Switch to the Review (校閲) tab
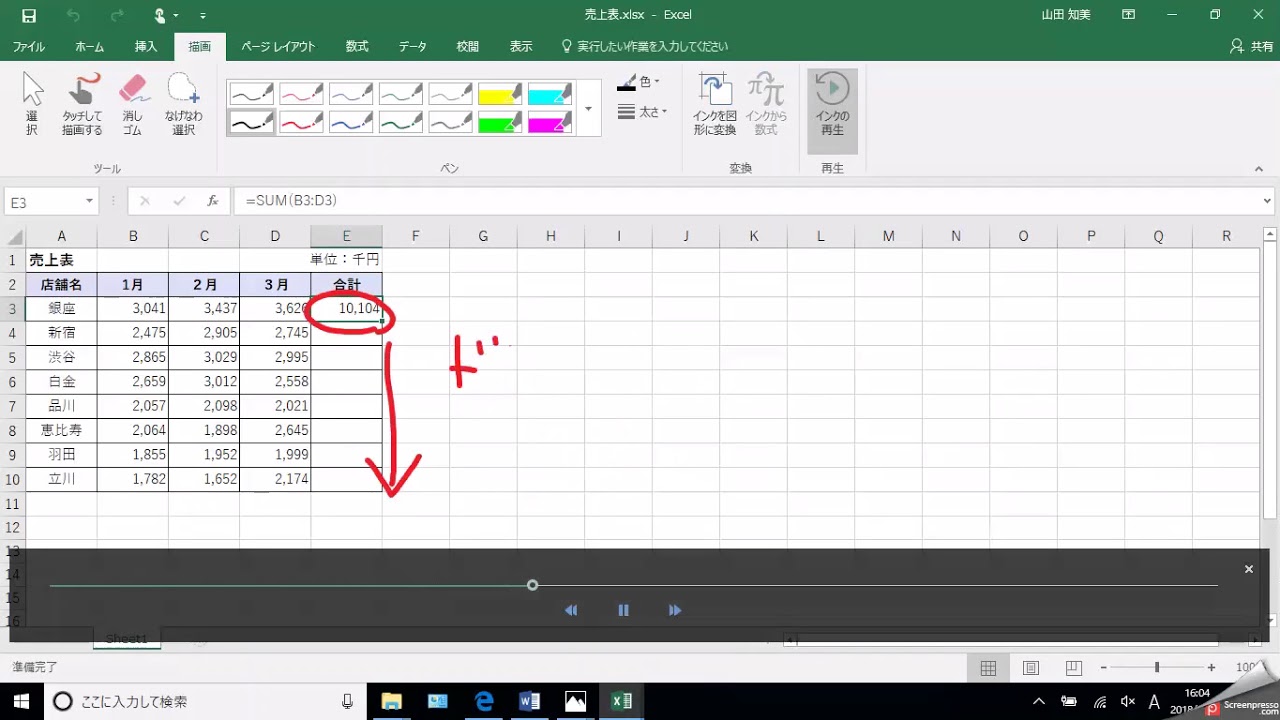Viewport: 1280px width, 720px height. tap(467, 47)
